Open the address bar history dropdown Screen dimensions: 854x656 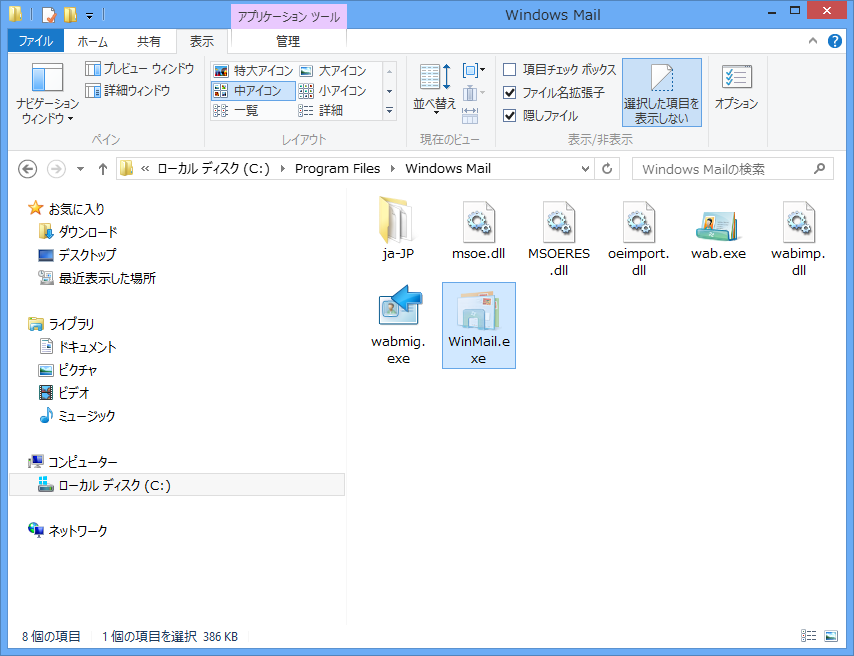click(x=585, y=169)
